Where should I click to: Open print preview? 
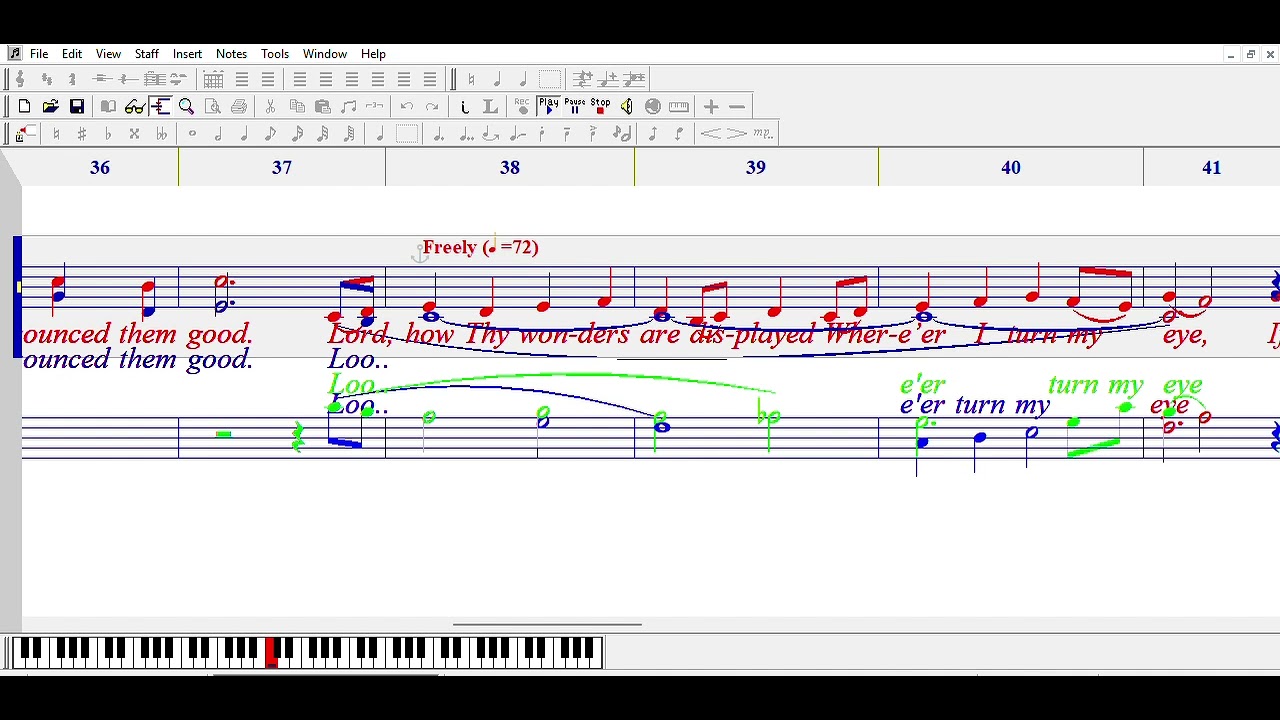pyautogui.click(x=212, y=107)
